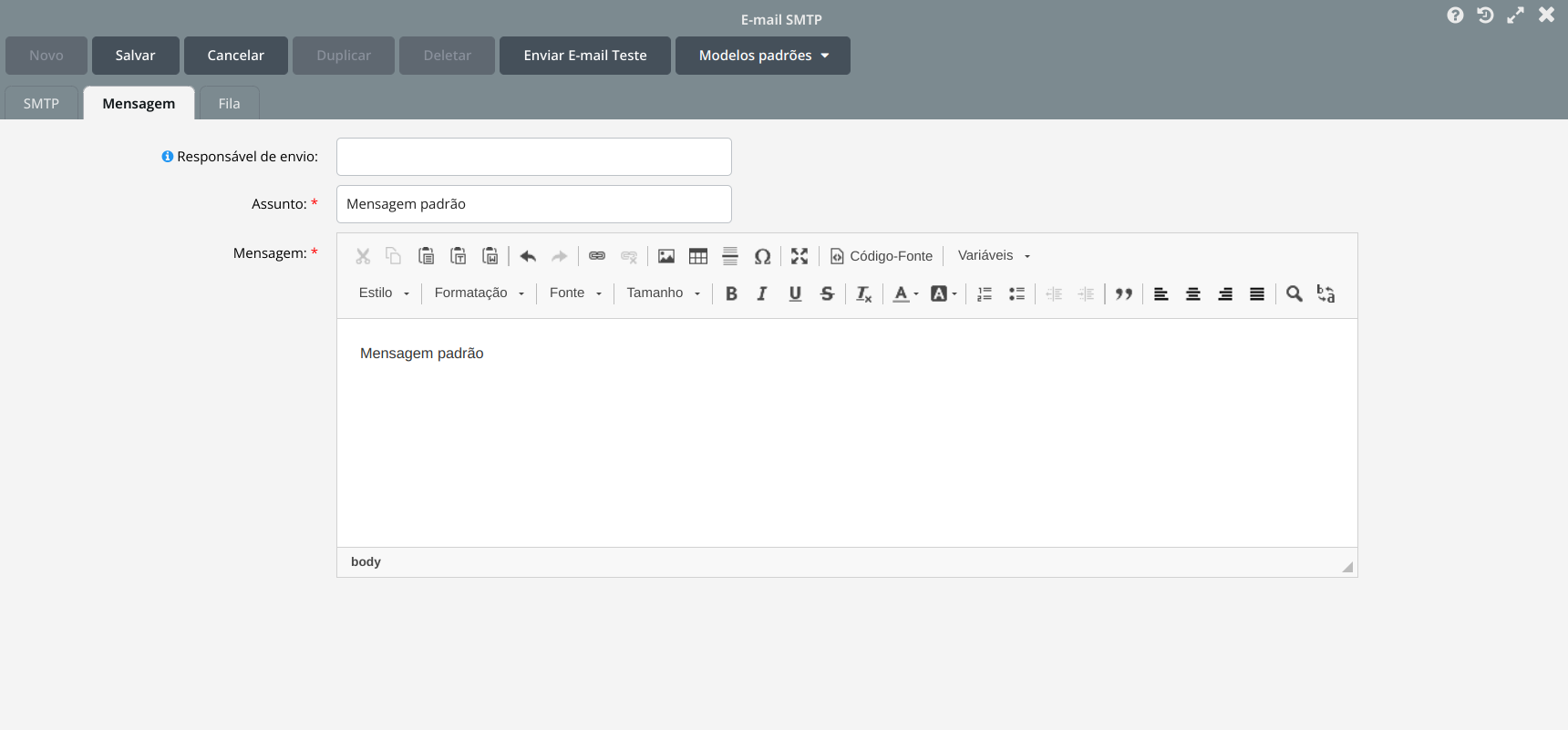The height and width of the screenshot is (730, 1568).
Task: Click Enviar E-mail Teste button
Action: coord(585,56)
